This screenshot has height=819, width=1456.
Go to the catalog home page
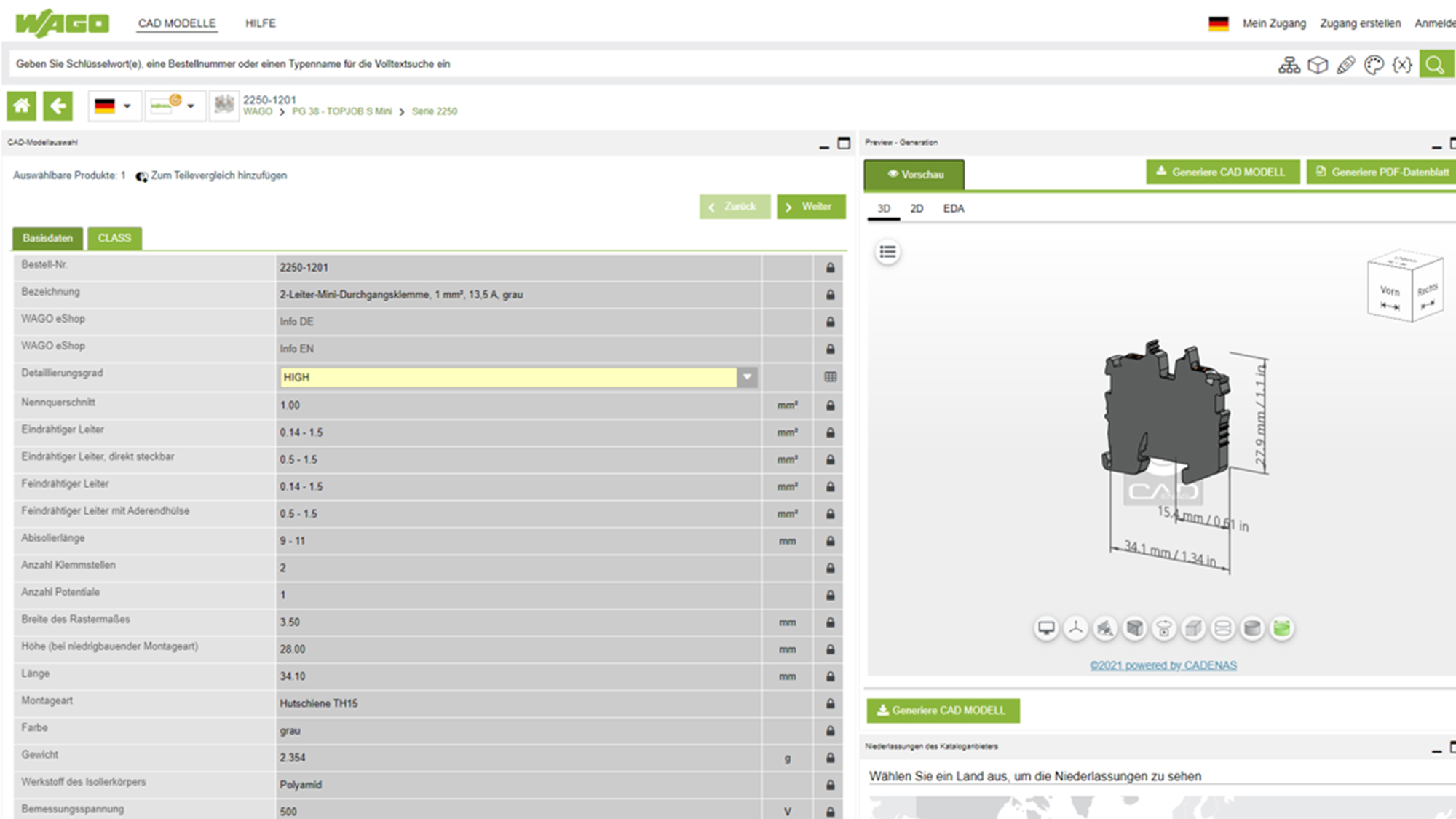(x=22, y=106)
